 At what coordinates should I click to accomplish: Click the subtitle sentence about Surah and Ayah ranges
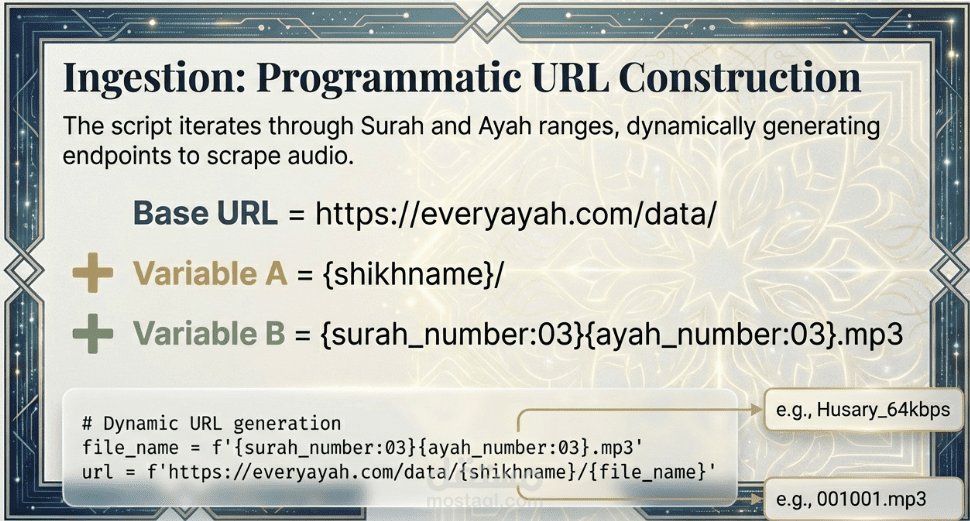click(x=471, y=140)
